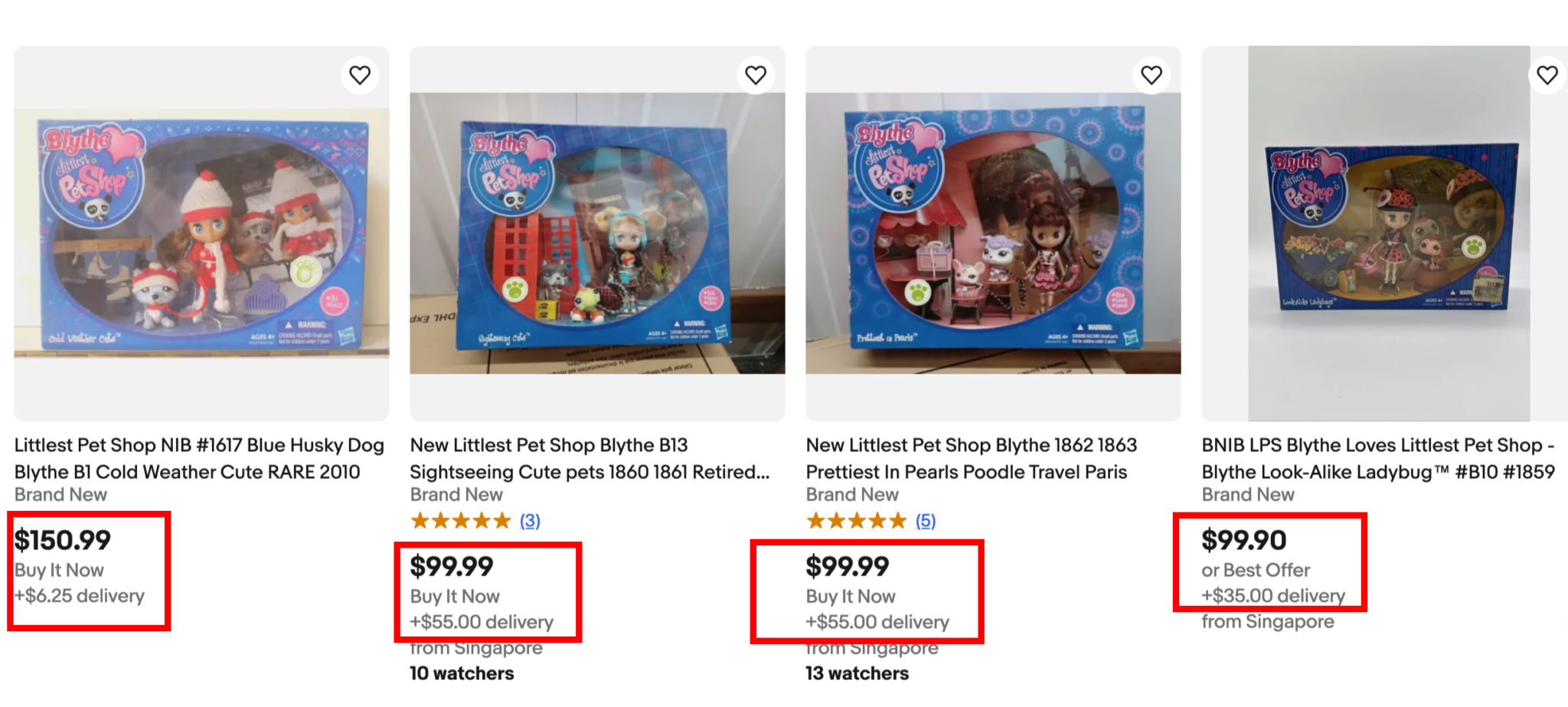Screen dimensions: 1568x707
Task: Click the star rating on Sightseeing Cute listing
Action: [x=460, y=521]
